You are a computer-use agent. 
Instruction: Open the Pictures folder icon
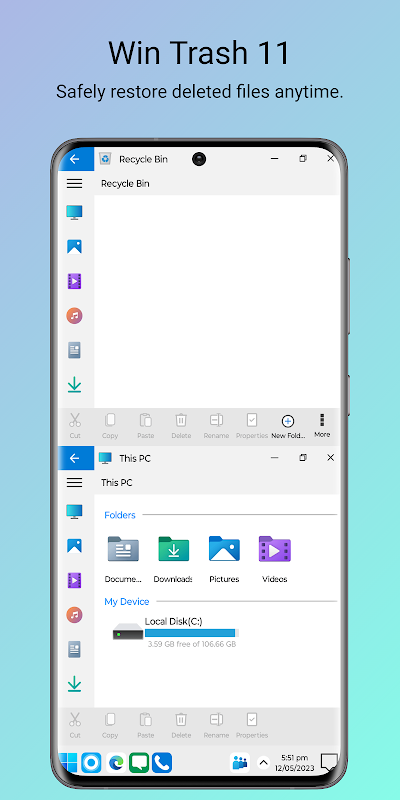coord(224,549)
